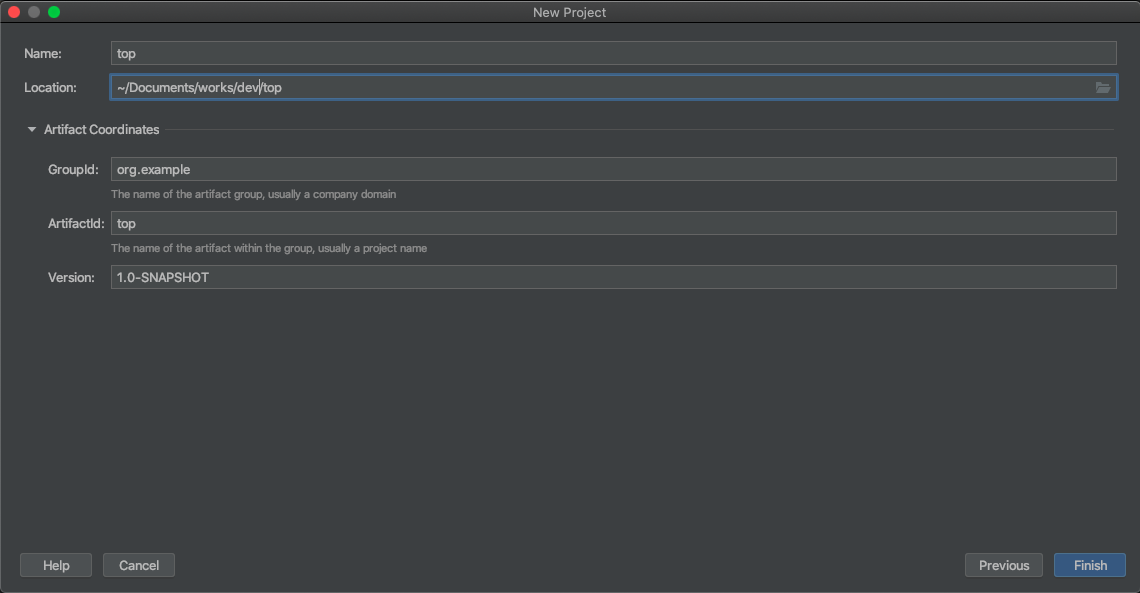Open Help for New Project
This screenshot has height=593, width=1140.
tap(56, 565)
